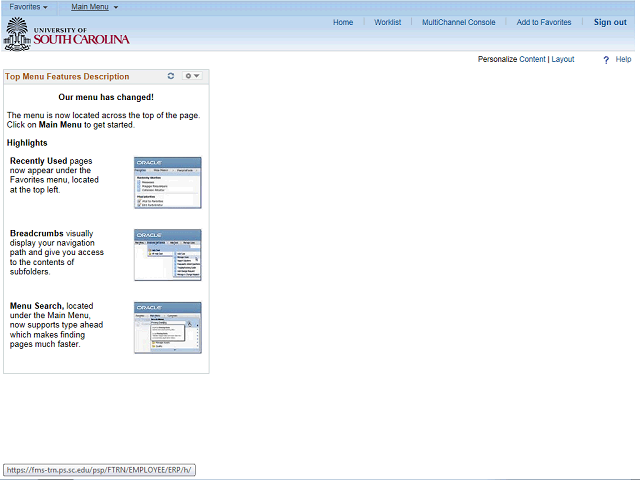Refresh the Top Menu Features pagelet

pos(171,76)
